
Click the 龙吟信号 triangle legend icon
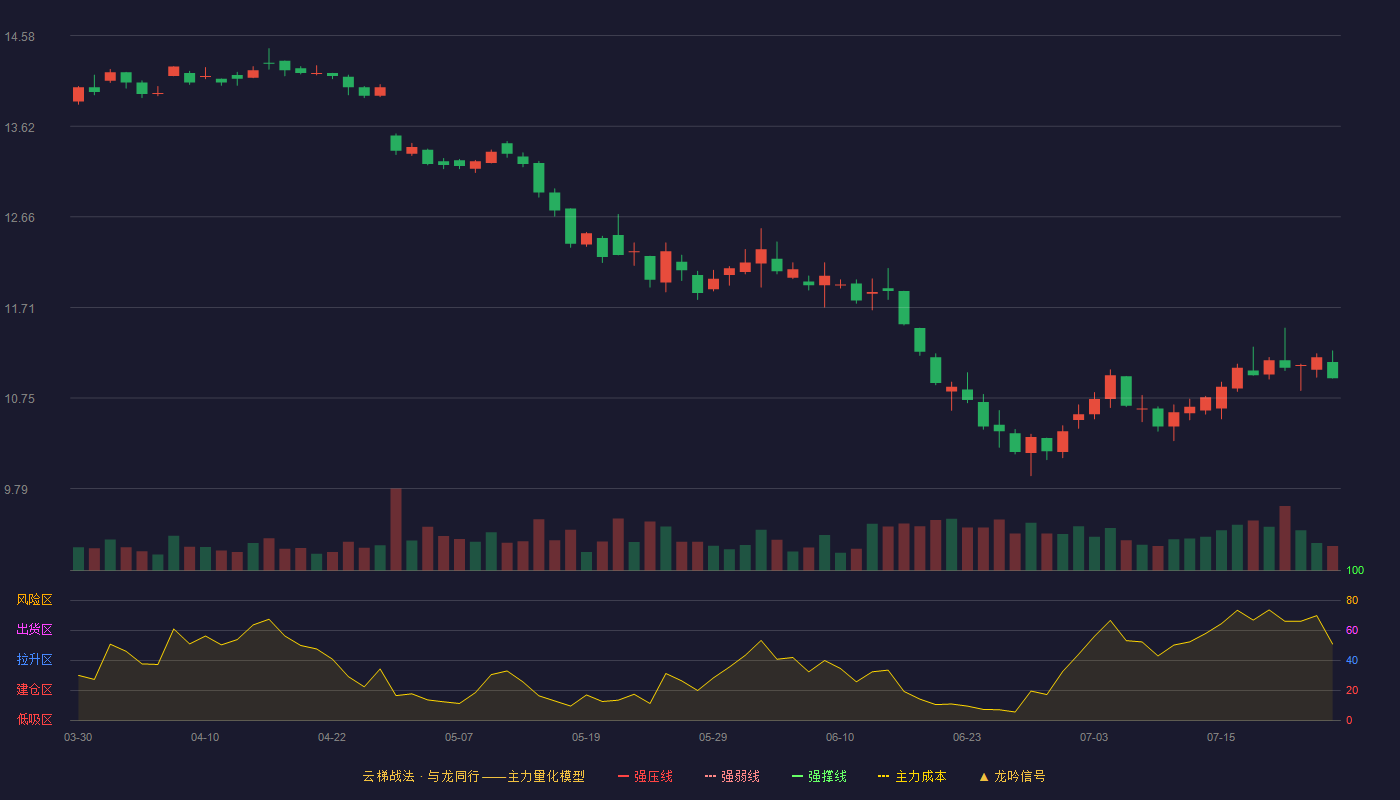point(984,776)
